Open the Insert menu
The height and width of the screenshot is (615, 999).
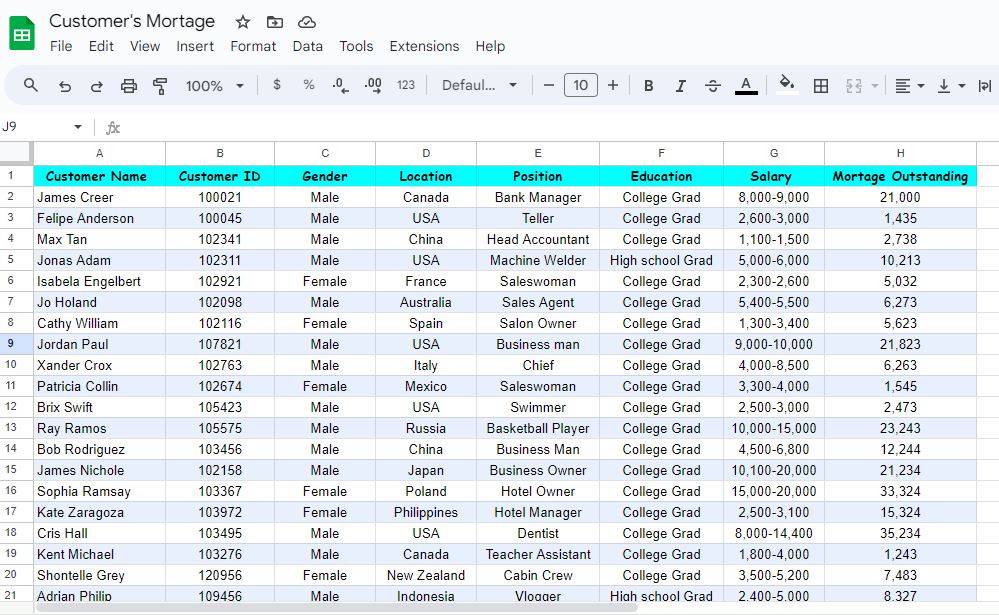[x=195, y=47]
